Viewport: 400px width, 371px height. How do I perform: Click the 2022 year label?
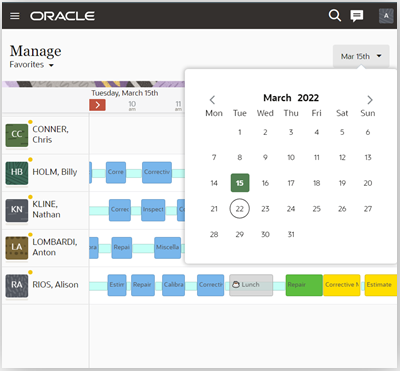(x=308, y=98)
